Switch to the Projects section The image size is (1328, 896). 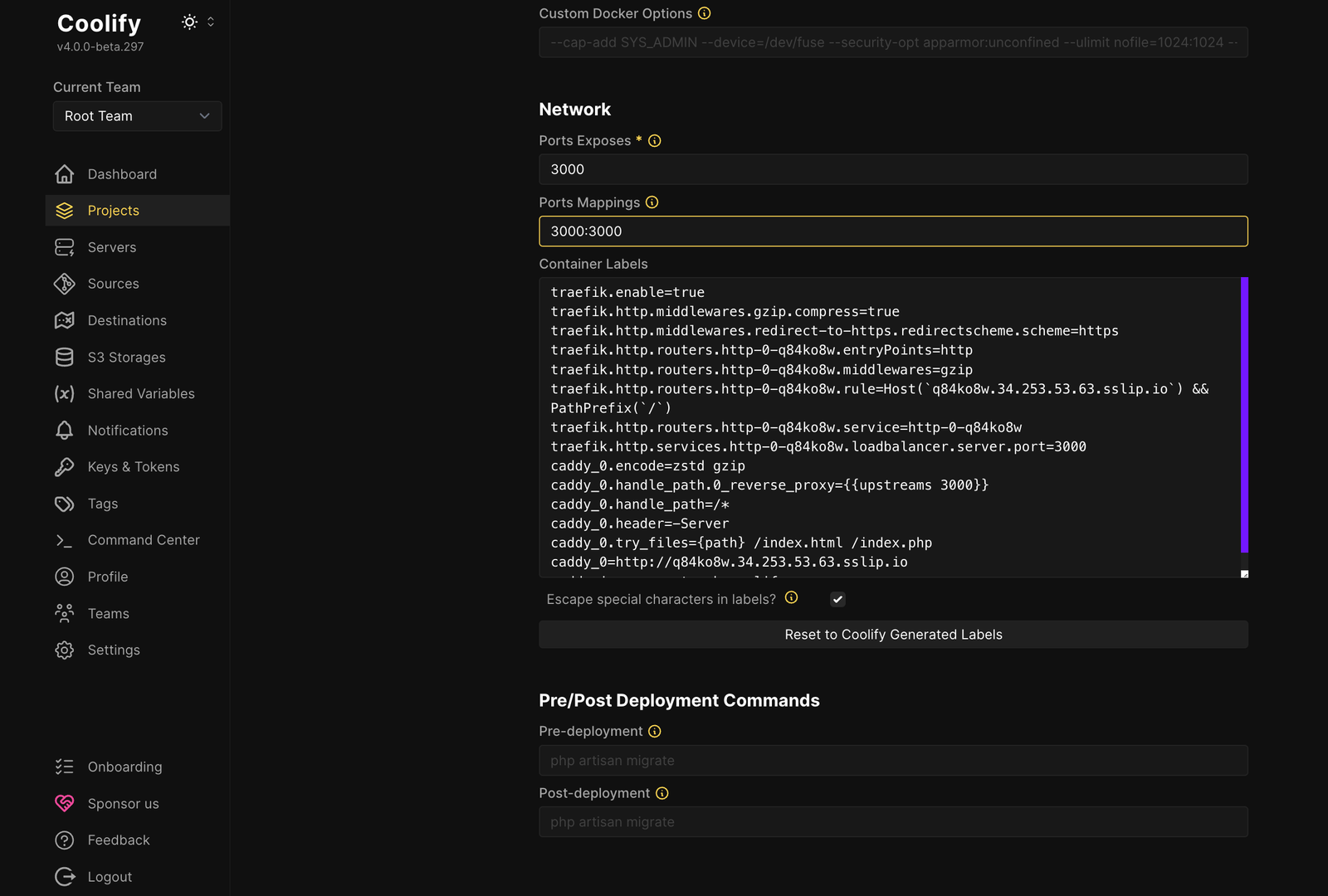tap(113, 210)
